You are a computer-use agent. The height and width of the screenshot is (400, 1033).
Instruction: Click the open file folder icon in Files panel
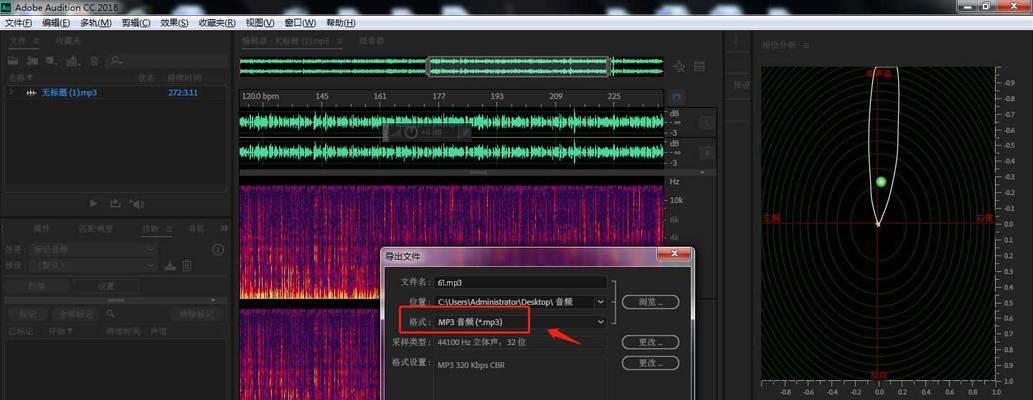click(13, 61)
